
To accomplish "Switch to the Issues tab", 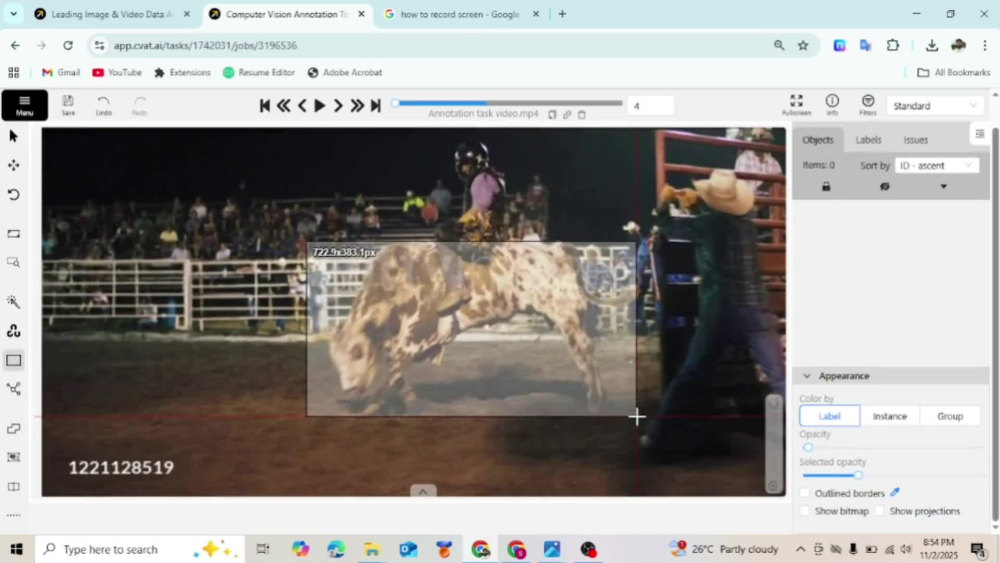I will tap(916, 140).
